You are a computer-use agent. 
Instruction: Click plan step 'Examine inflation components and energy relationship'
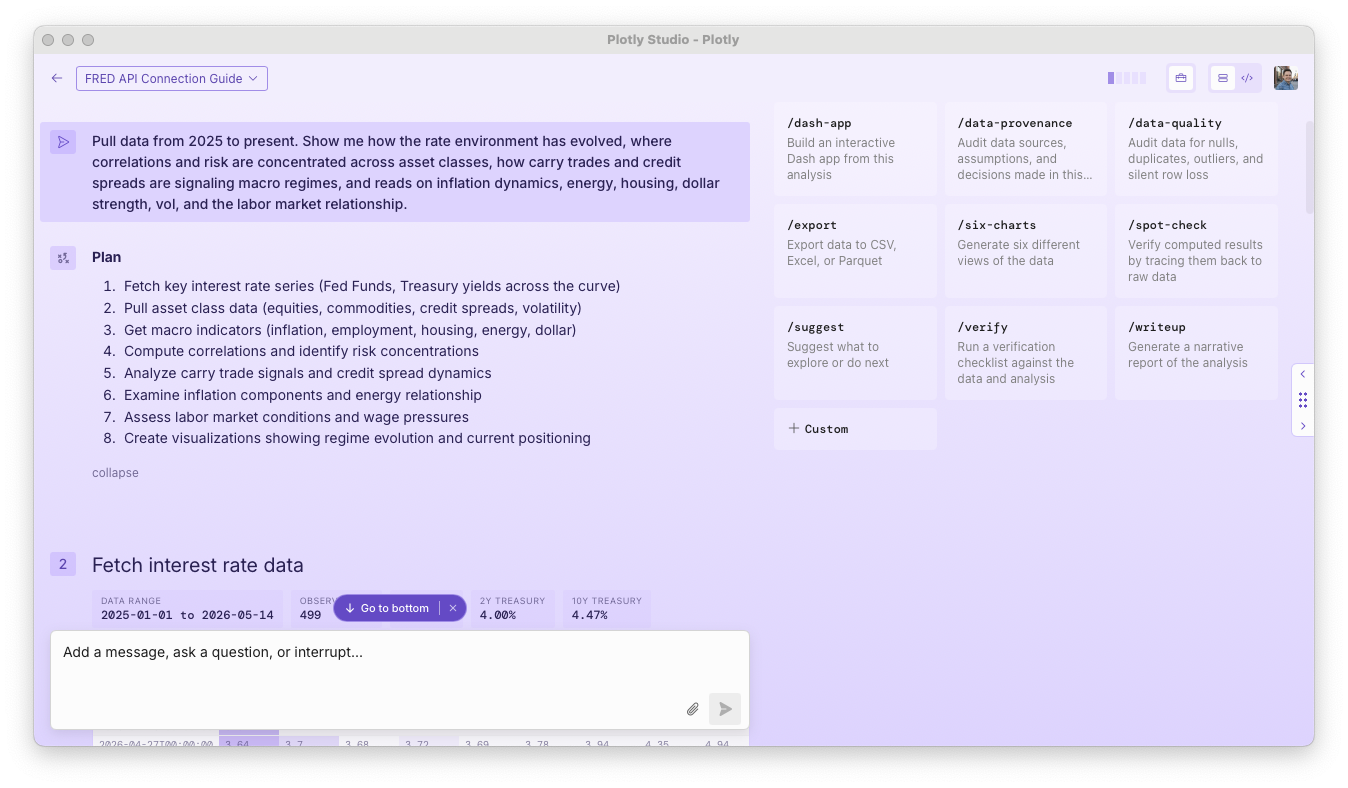point(303,395)
